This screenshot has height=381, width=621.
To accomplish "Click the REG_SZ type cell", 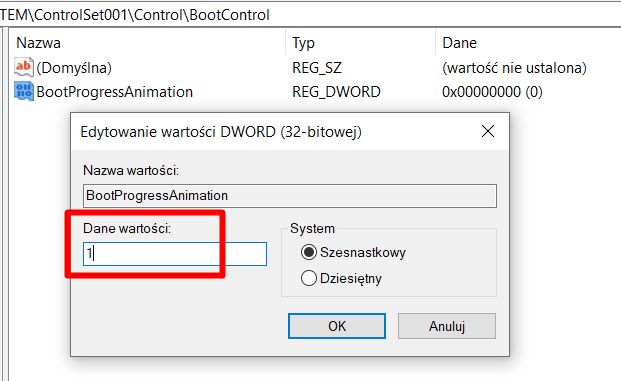I will pos(317,68).
